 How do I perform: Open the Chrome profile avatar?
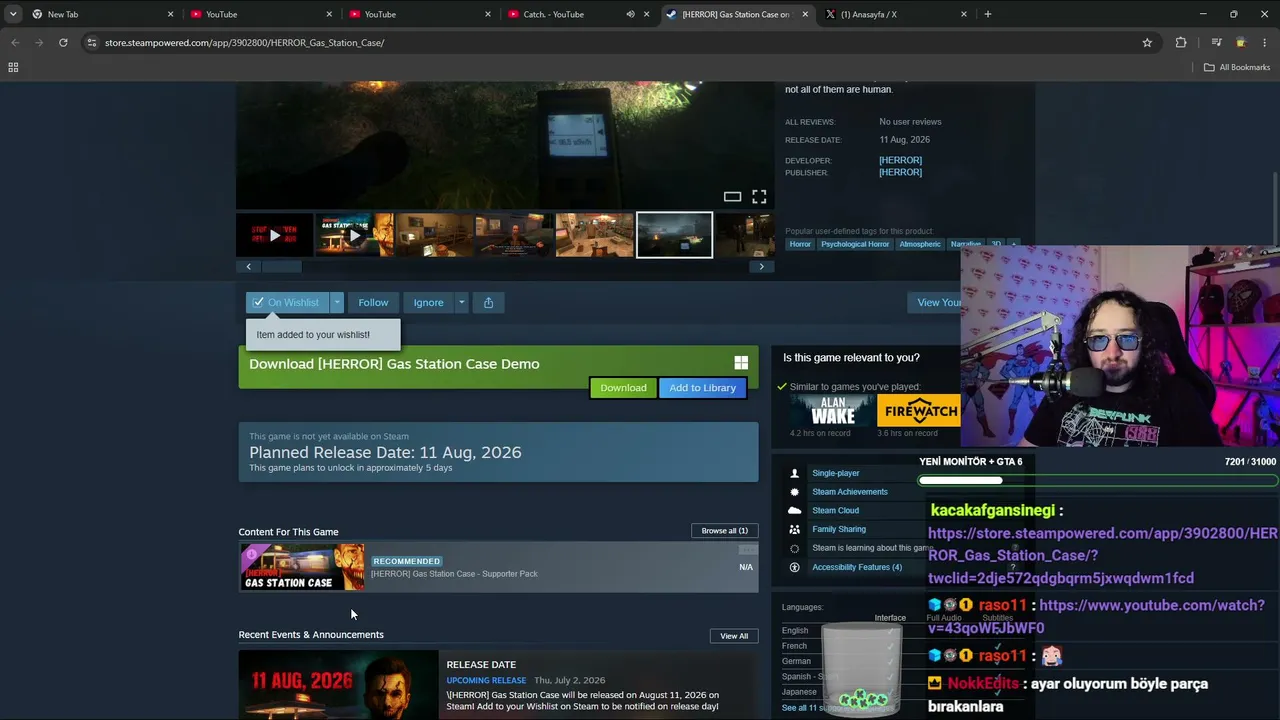coord(1241,43)
